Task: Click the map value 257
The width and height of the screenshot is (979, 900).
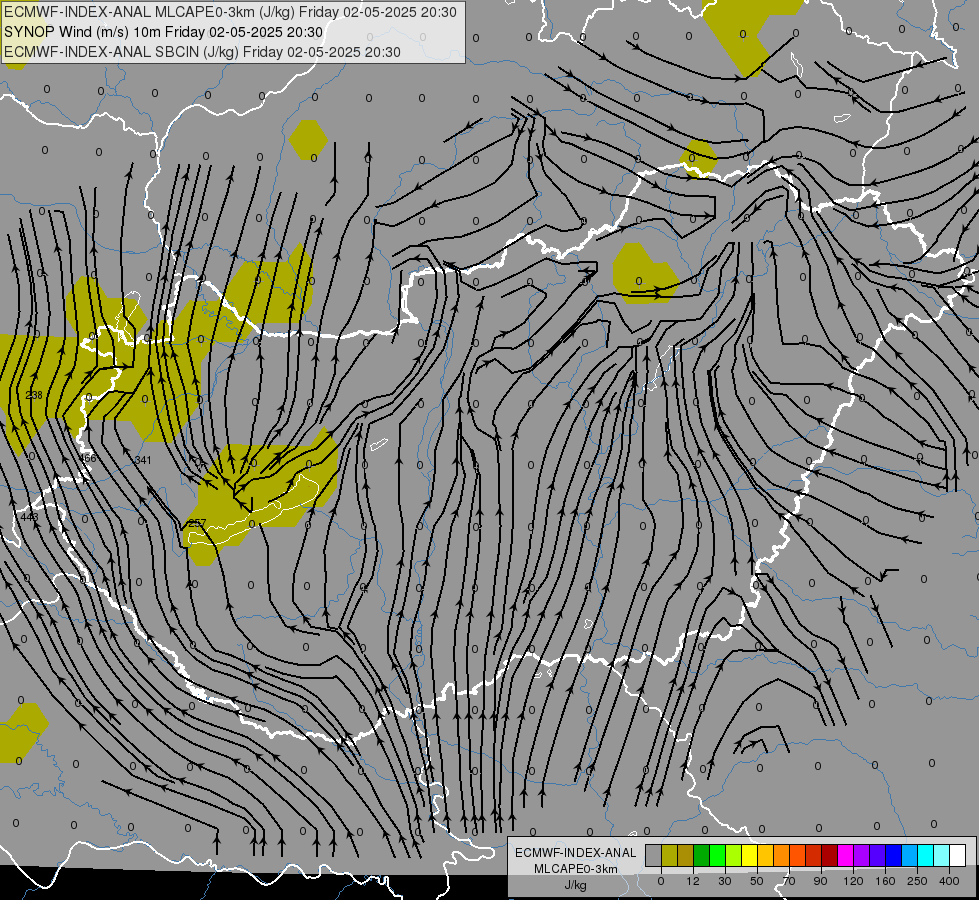Action: (197, 523)
